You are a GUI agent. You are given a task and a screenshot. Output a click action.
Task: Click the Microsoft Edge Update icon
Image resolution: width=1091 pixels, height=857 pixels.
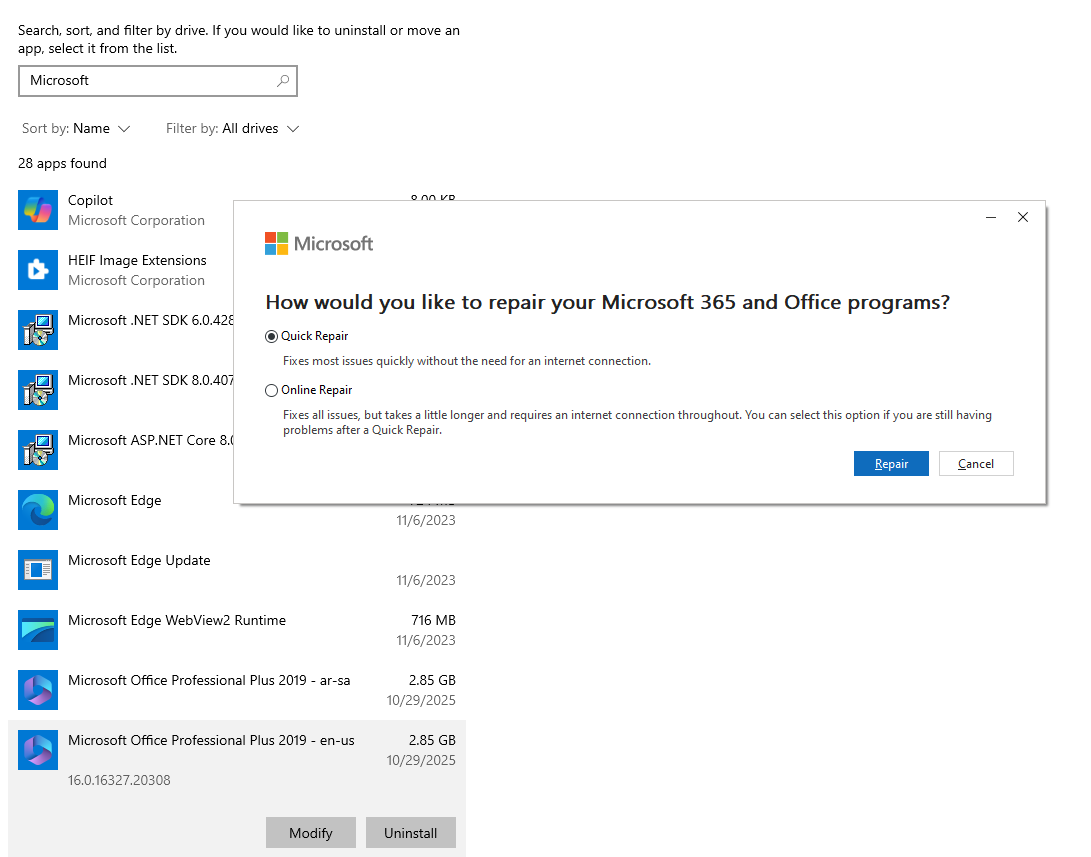coord(38,570)
